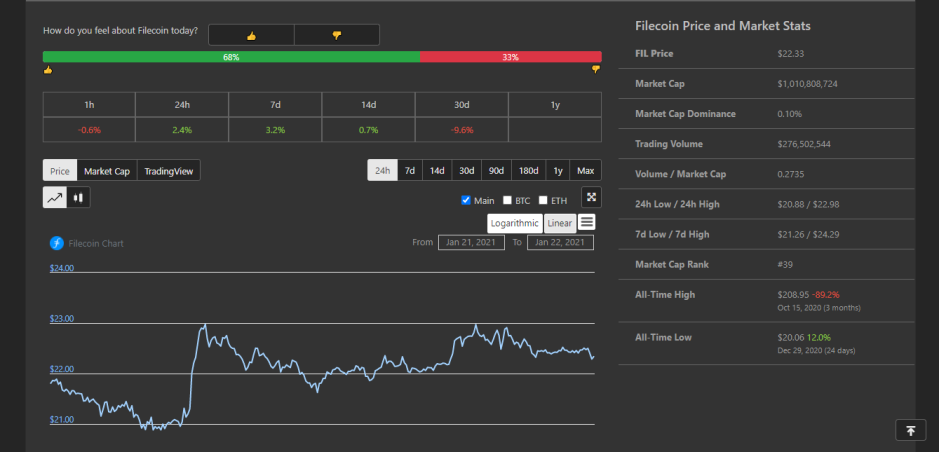Set chart scale to Logarithmic
939x452 pixels.
coord(515,223)
